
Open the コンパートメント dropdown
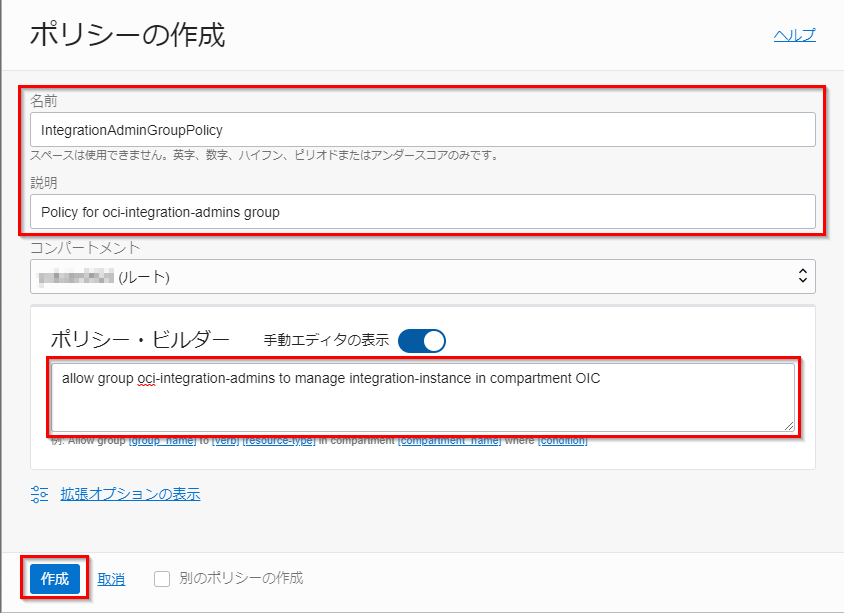point(422,277)
